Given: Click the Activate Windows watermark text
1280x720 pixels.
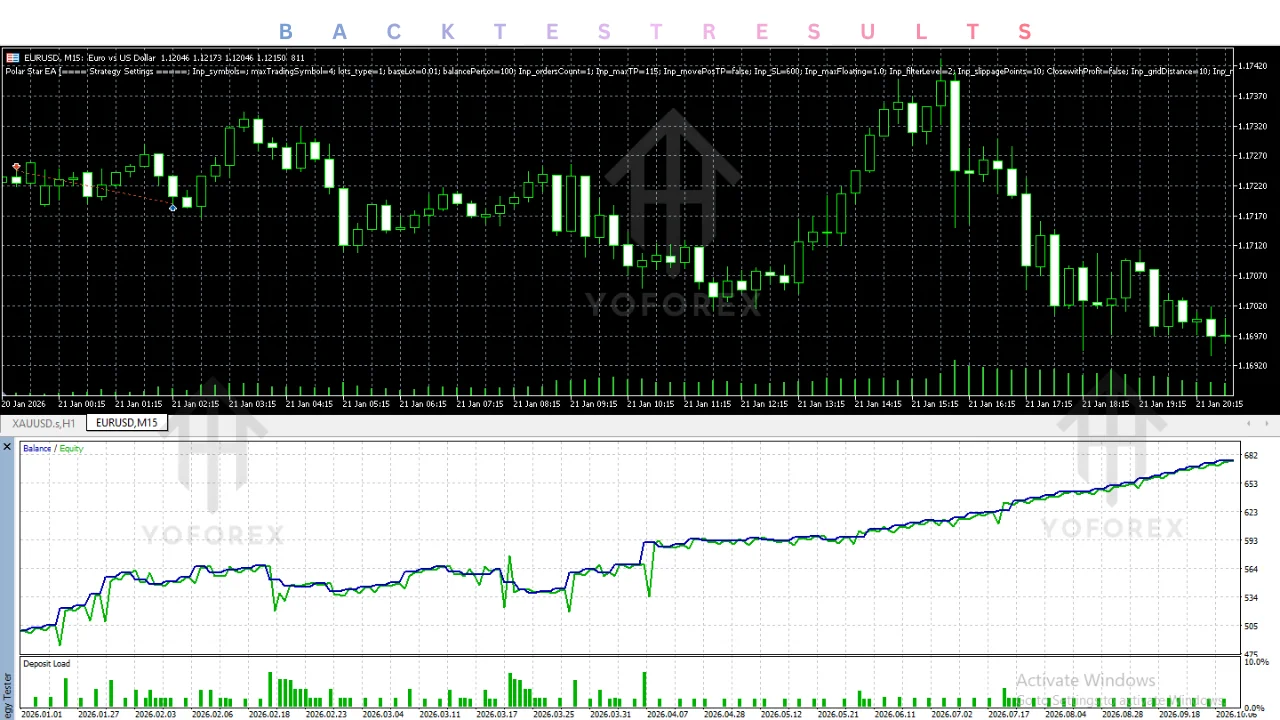Looking at the screenshot, I should point(1086,681).
